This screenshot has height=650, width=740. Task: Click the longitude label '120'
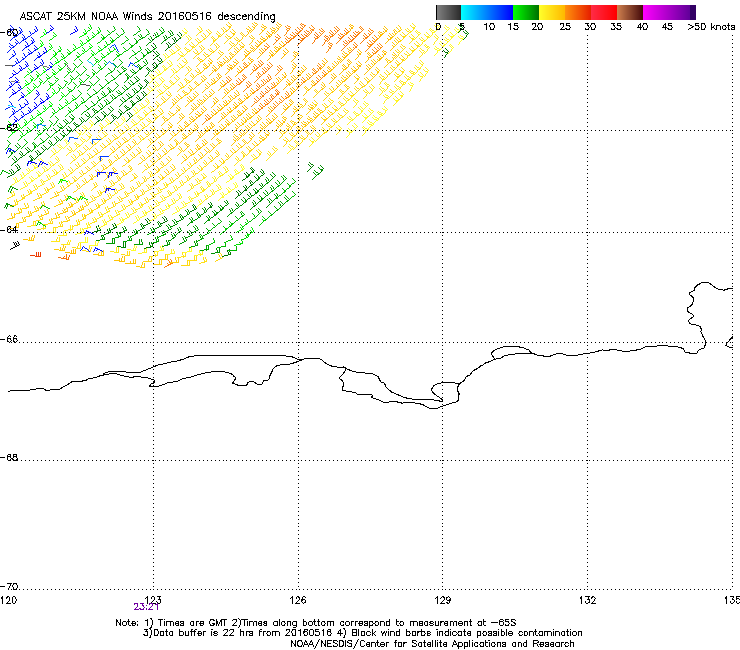[x=8, y=600]
